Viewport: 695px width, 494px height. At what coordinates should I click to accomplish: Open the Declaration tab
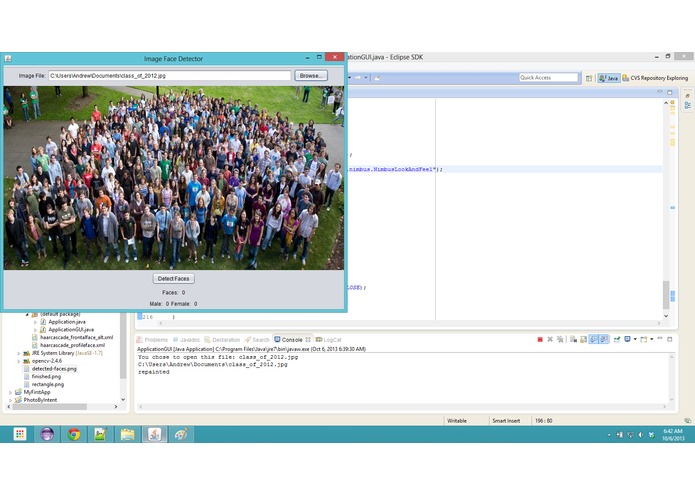tap(222, 340)
